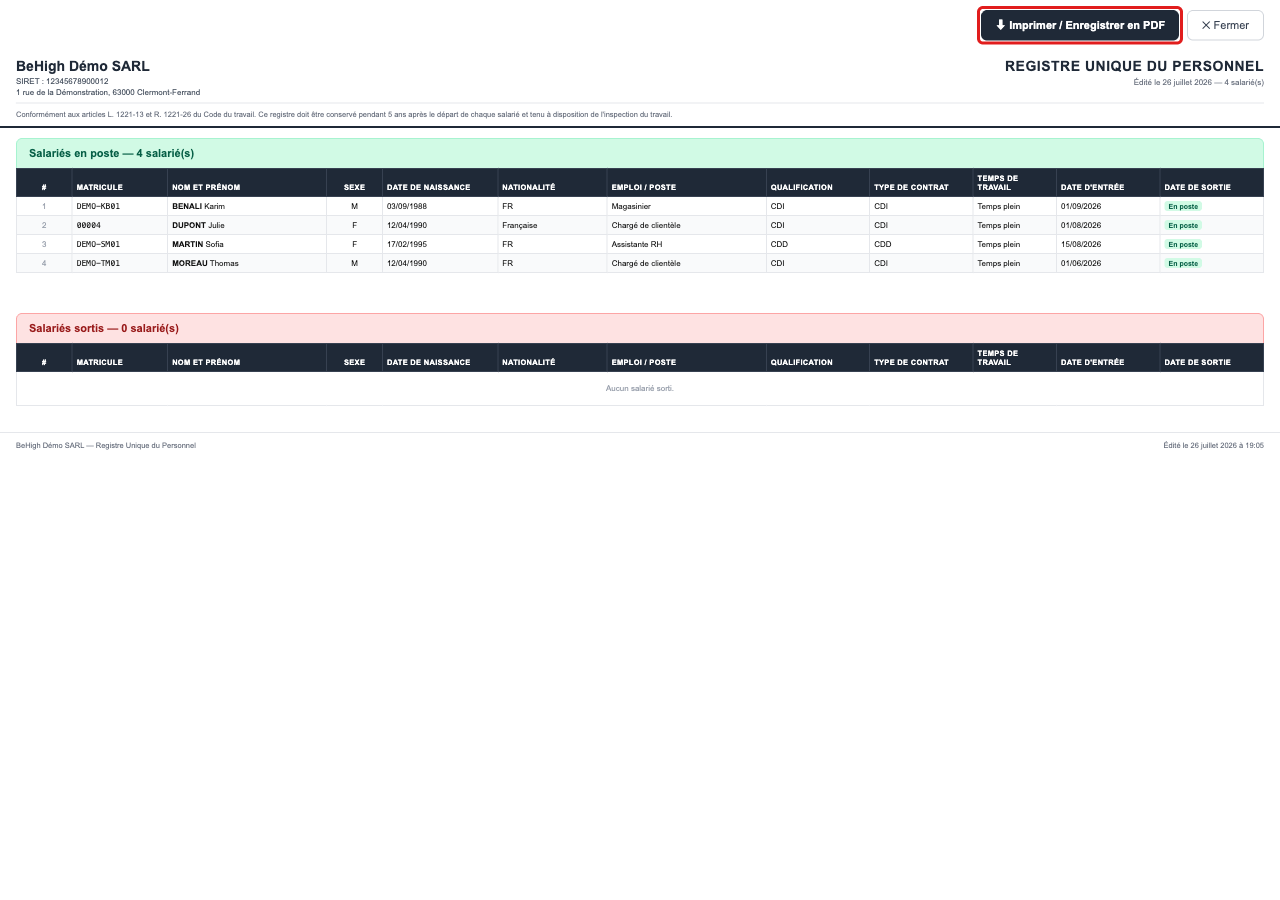Click nationality value Française
1280x900 pixels.
coord(520,225)
